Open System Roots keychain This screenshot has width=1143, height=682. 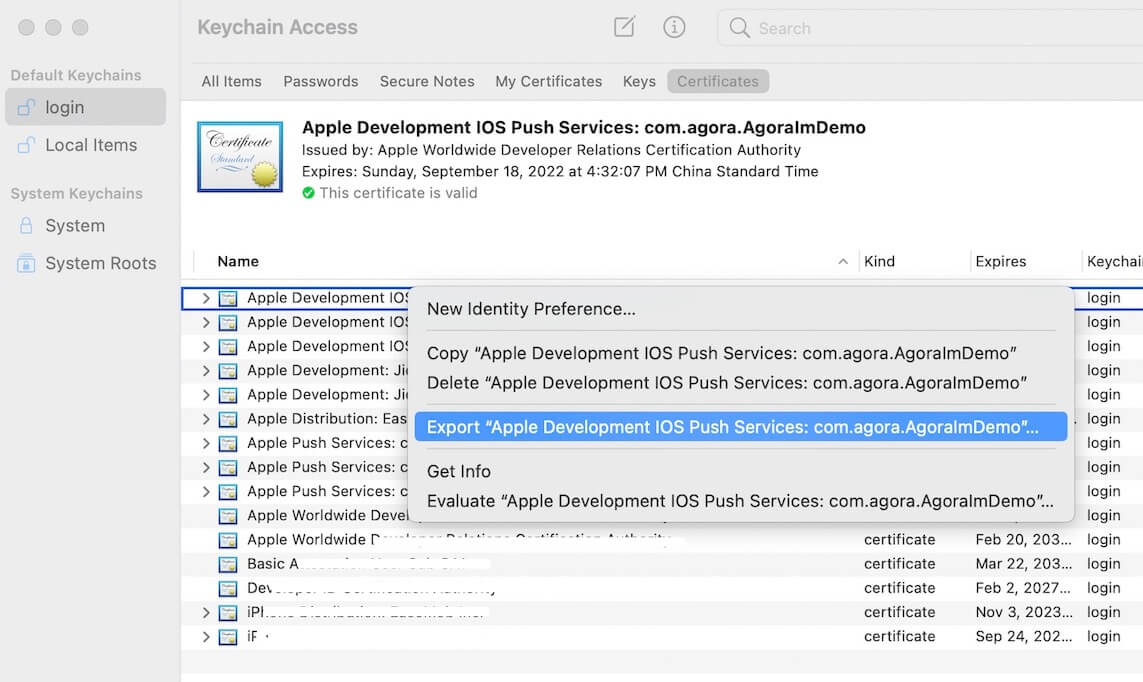100,263
